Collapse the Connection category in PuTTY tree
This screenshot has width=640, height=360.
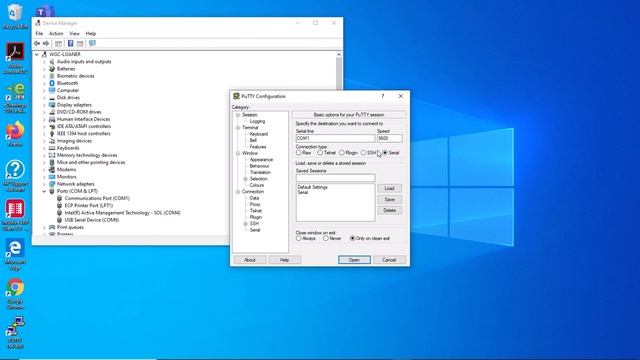238,191
